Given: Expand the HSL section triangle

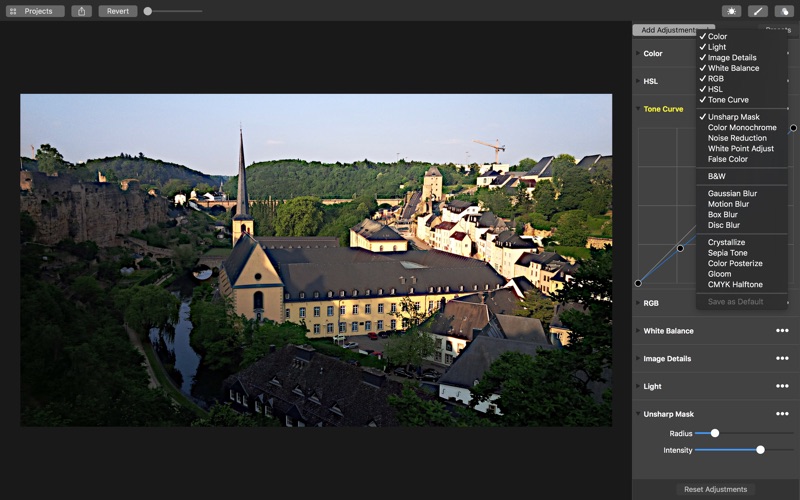Looking at the screenshot, I should (x=638, y=81).
